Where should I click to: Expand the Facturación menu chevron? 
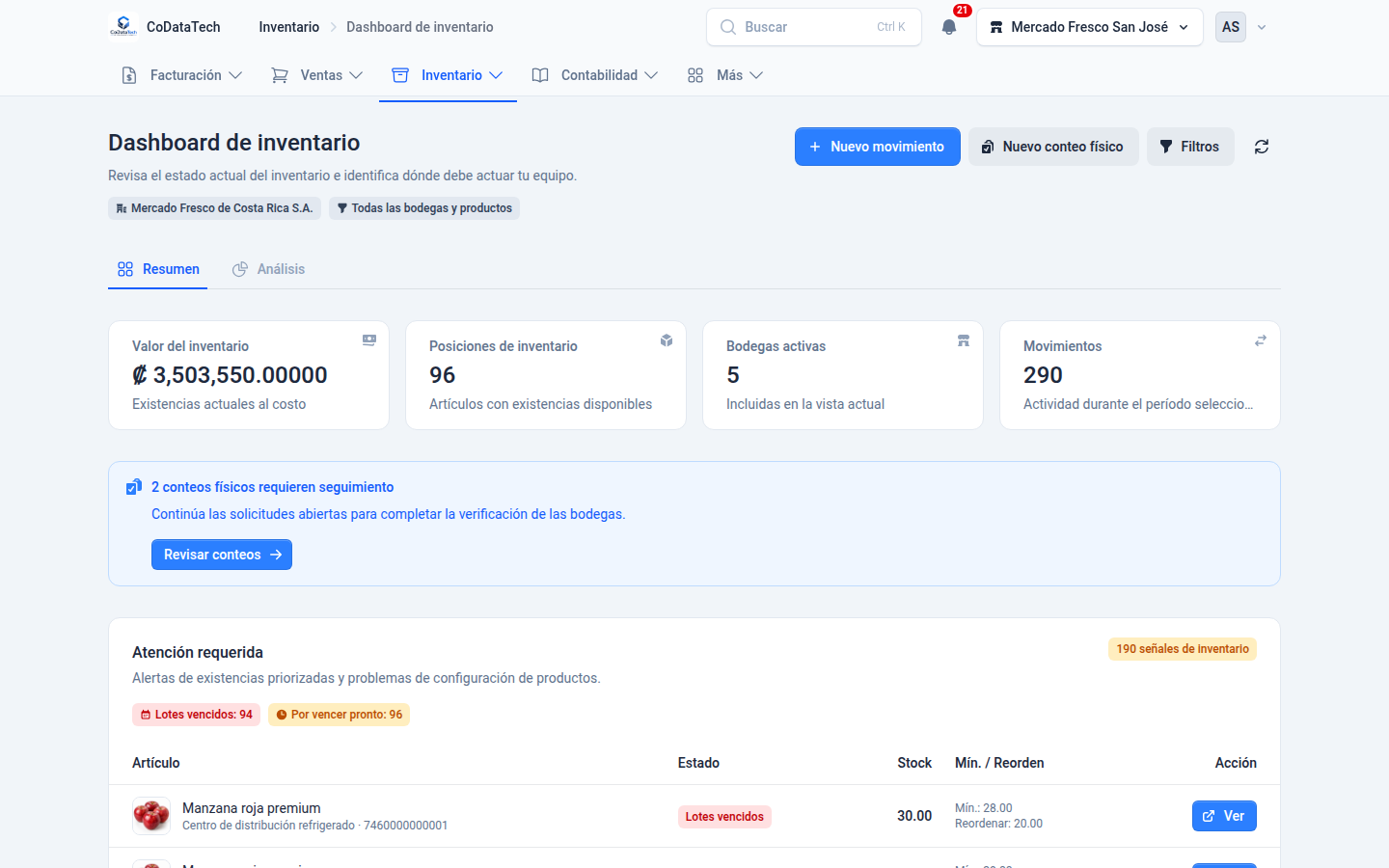[235, 75]
